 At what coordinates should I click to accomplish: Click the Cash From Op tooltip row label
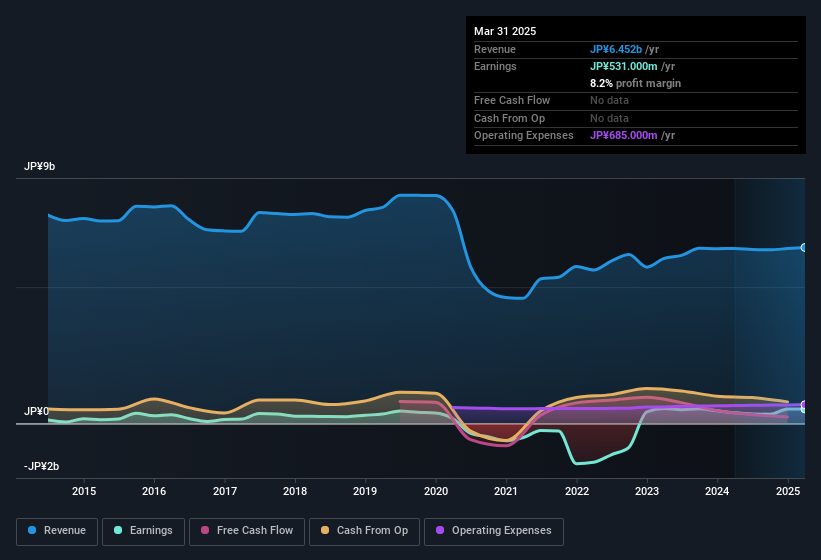tap(509, 118)
